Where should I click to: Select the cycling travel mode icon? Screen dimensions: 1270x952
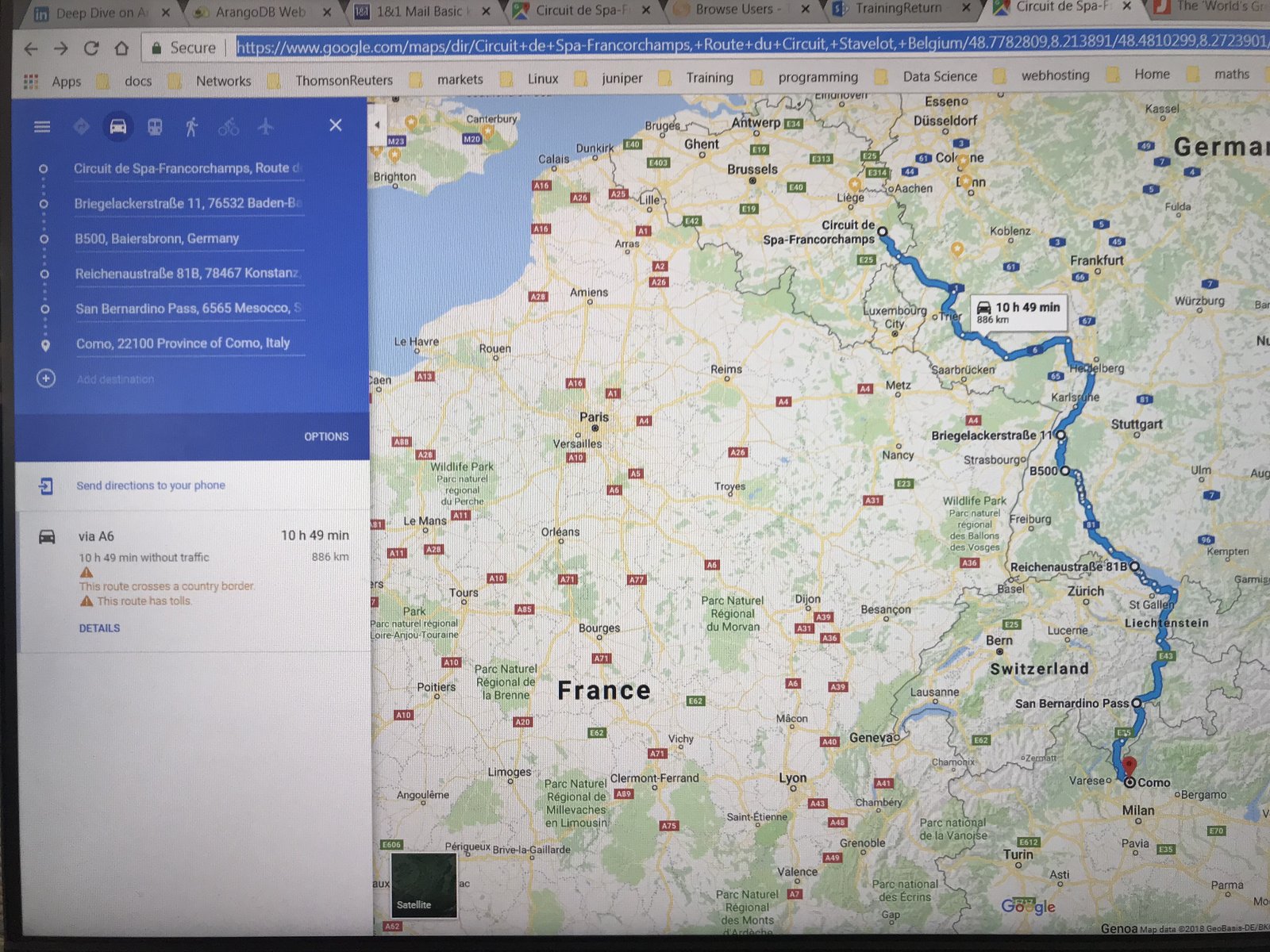point(229,127)
